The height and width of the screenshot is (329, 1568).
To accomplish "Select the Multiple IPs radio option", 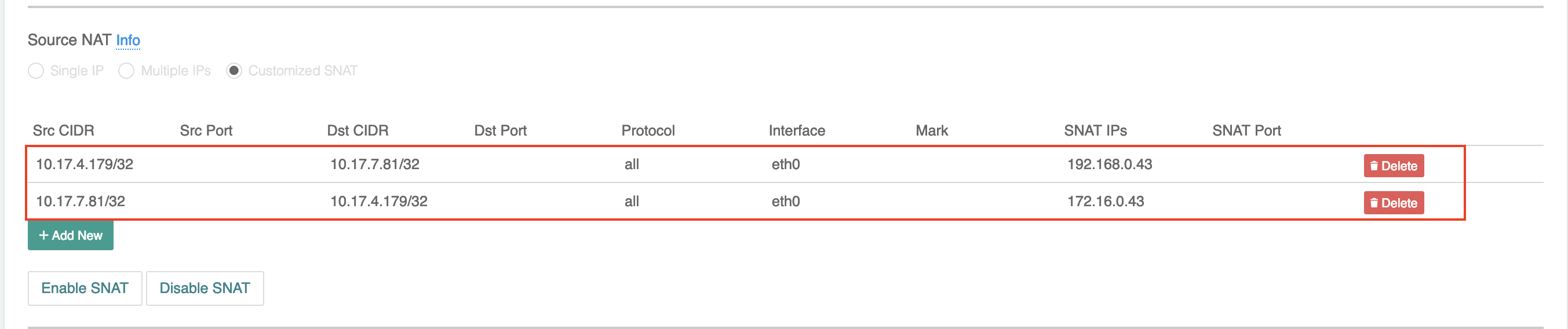I will 126,71.
